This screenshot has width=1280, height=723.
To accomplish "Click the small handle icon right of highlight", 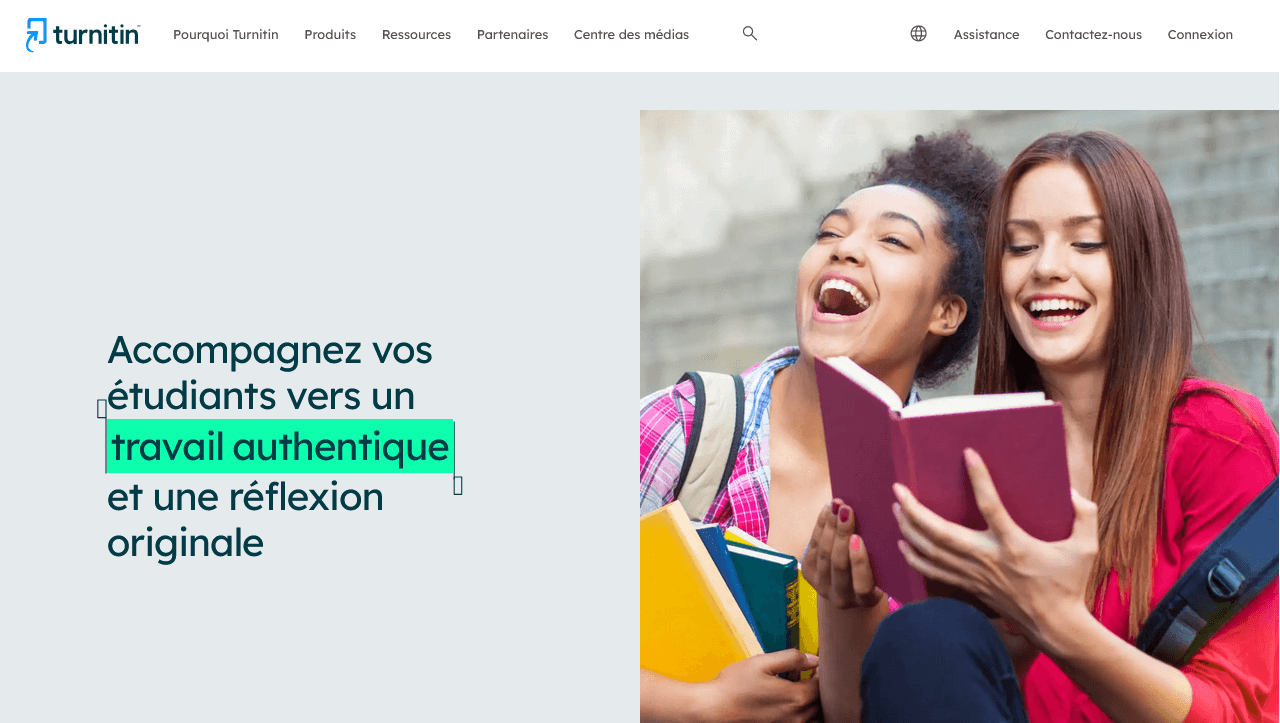I will point(458,485).
